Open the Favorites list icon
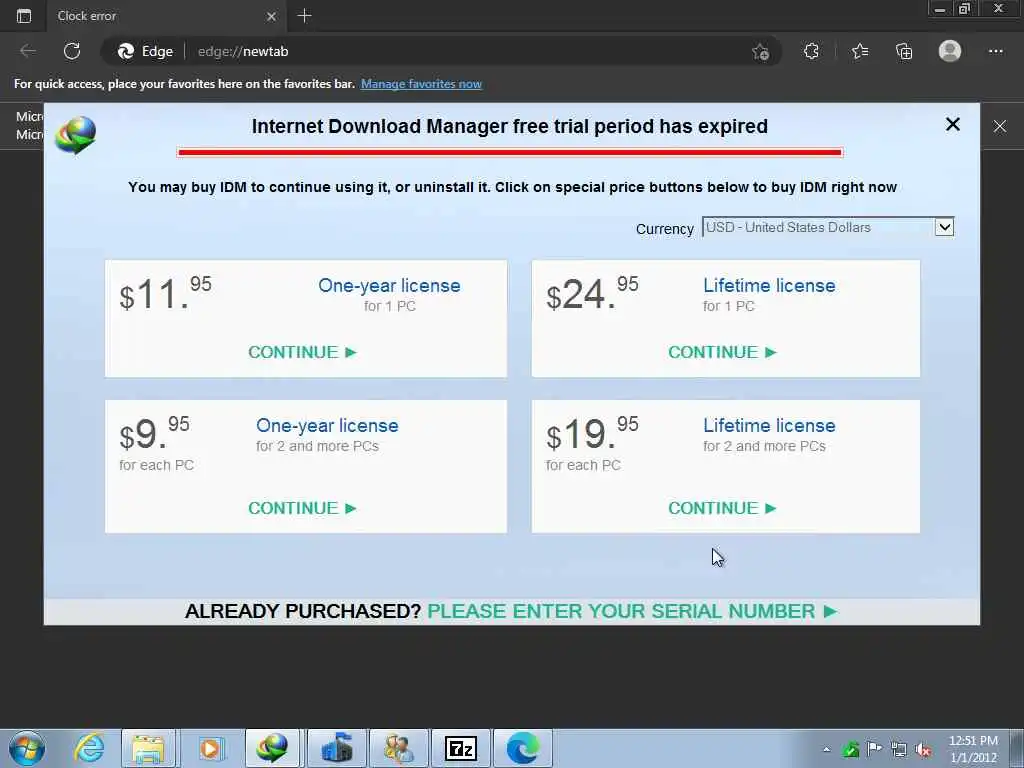Screen dimensions: 1024x768 point(860,51)
